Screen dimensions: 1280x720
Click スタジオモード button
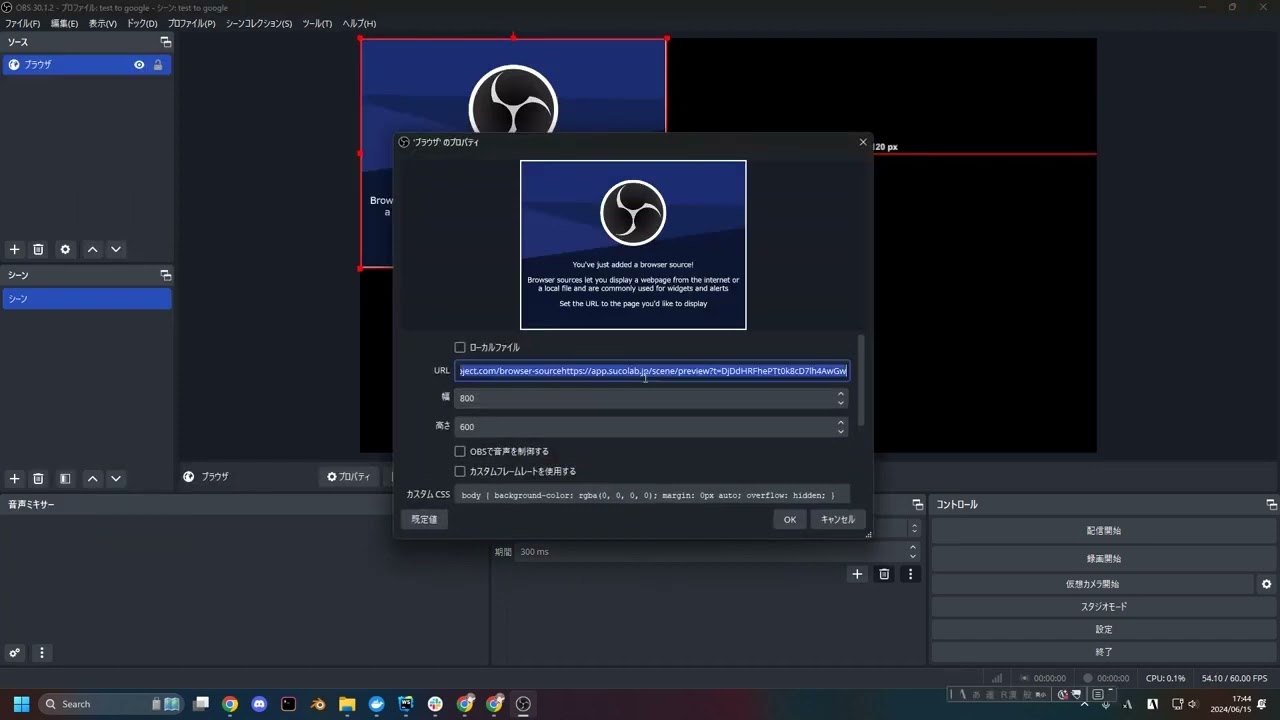[1104, 607]
